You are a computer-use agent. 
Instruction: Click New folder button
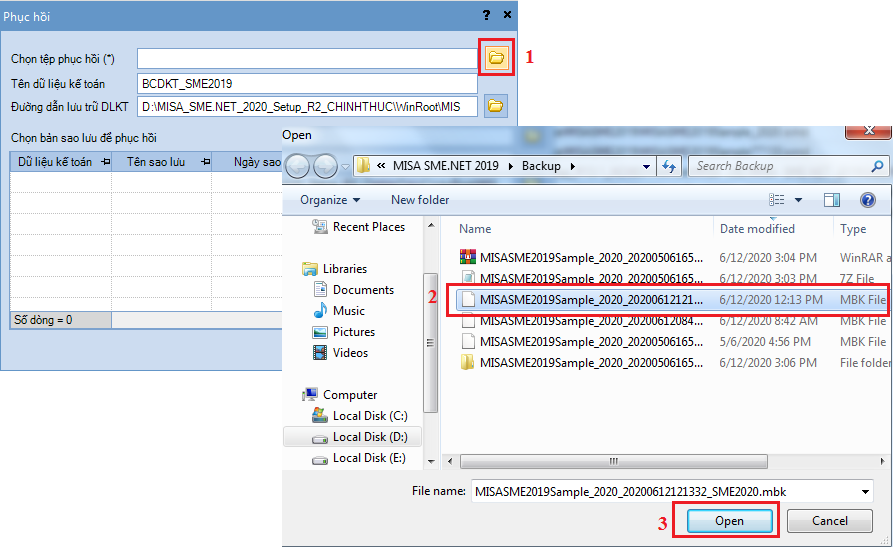[420, 200]
